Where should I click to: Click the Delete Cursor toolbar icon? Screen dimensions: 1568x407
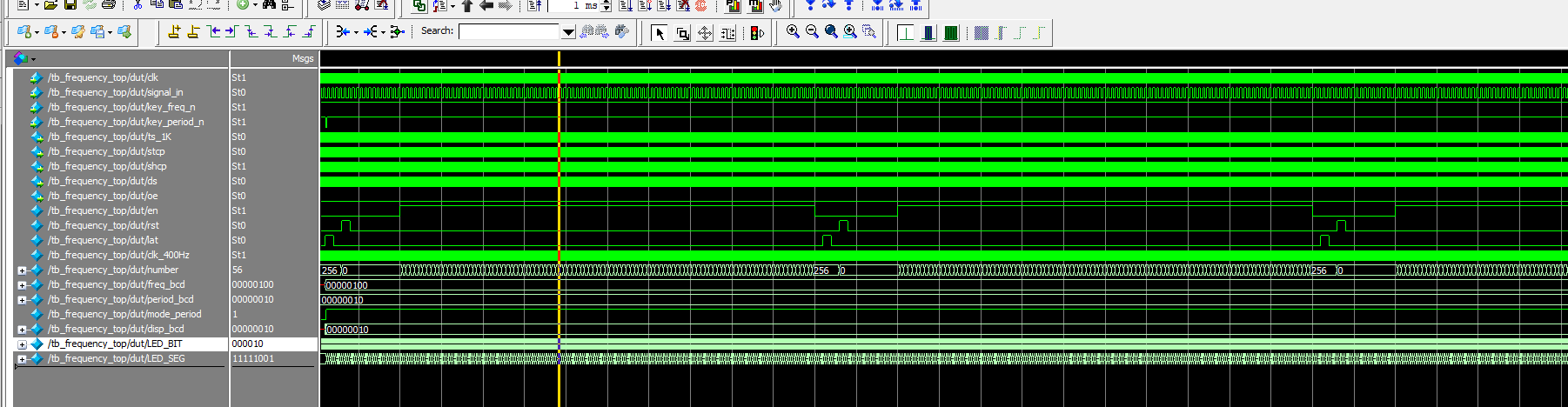[x=193, y=32]
